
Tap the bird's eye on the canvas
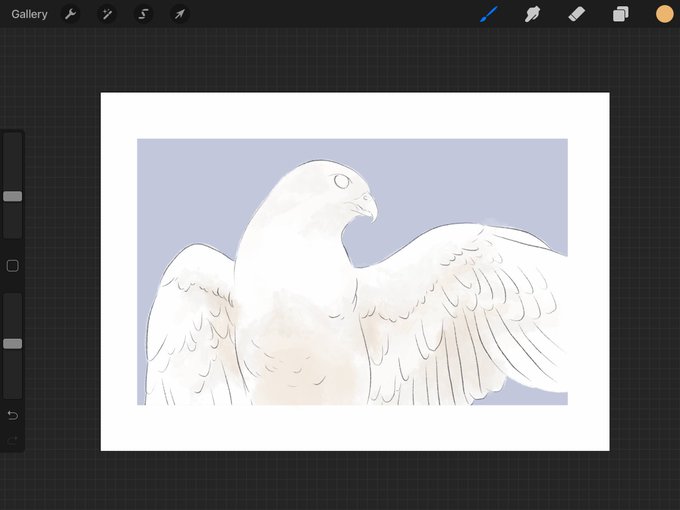point(342,181)
